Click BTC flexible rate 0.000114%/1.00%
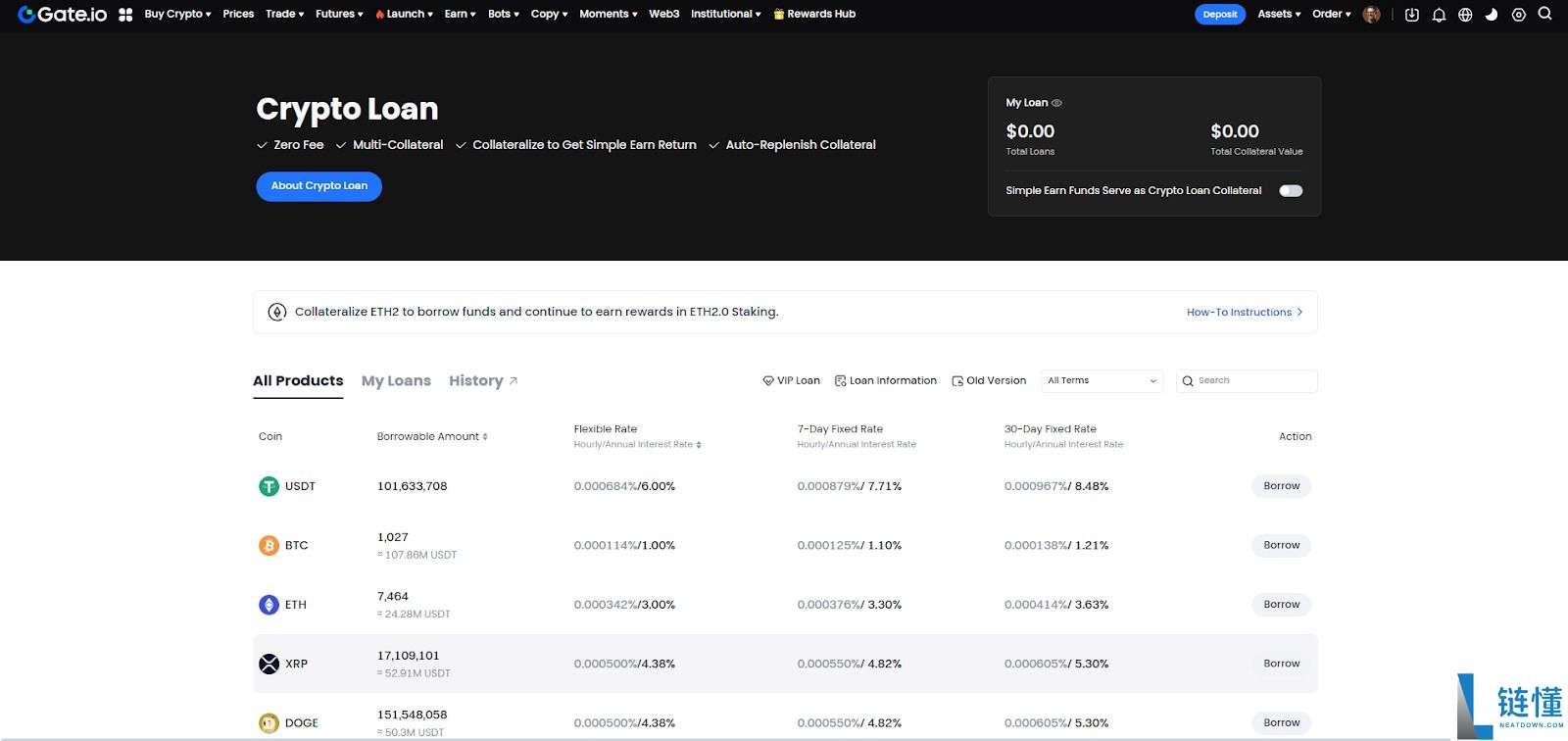 pos(624,546)
